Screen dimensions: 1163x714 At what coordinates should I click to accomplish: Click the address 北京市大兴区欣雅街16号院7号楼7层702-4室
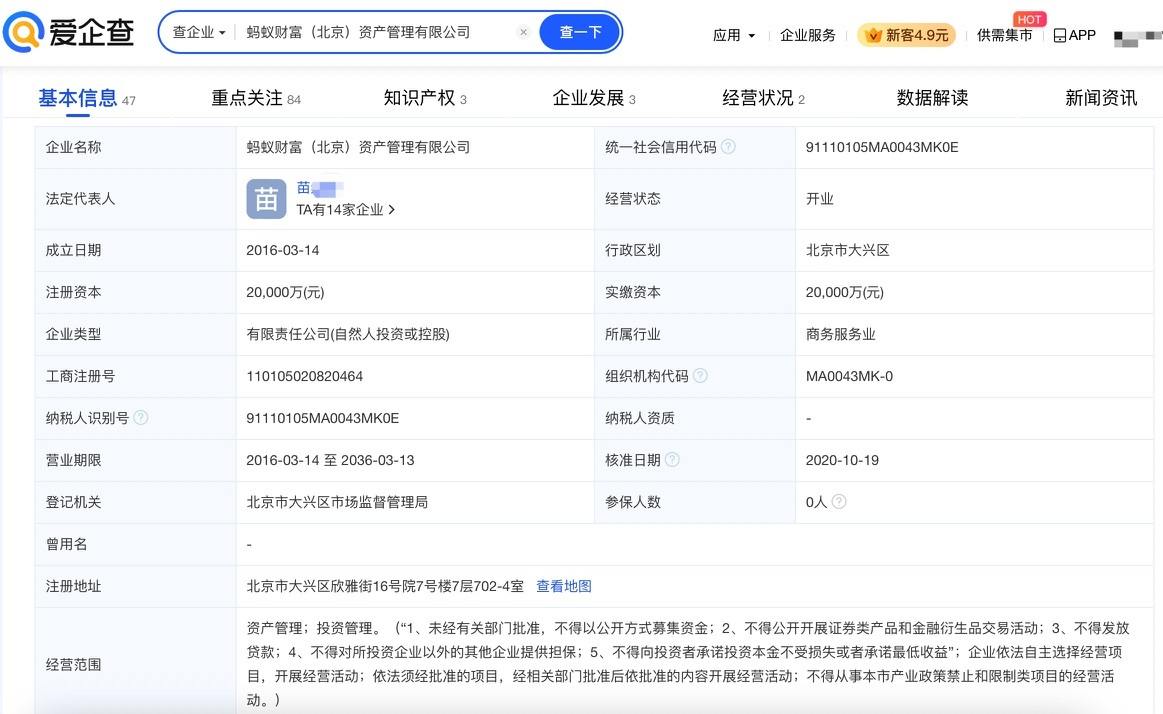[x=385, y=586]
